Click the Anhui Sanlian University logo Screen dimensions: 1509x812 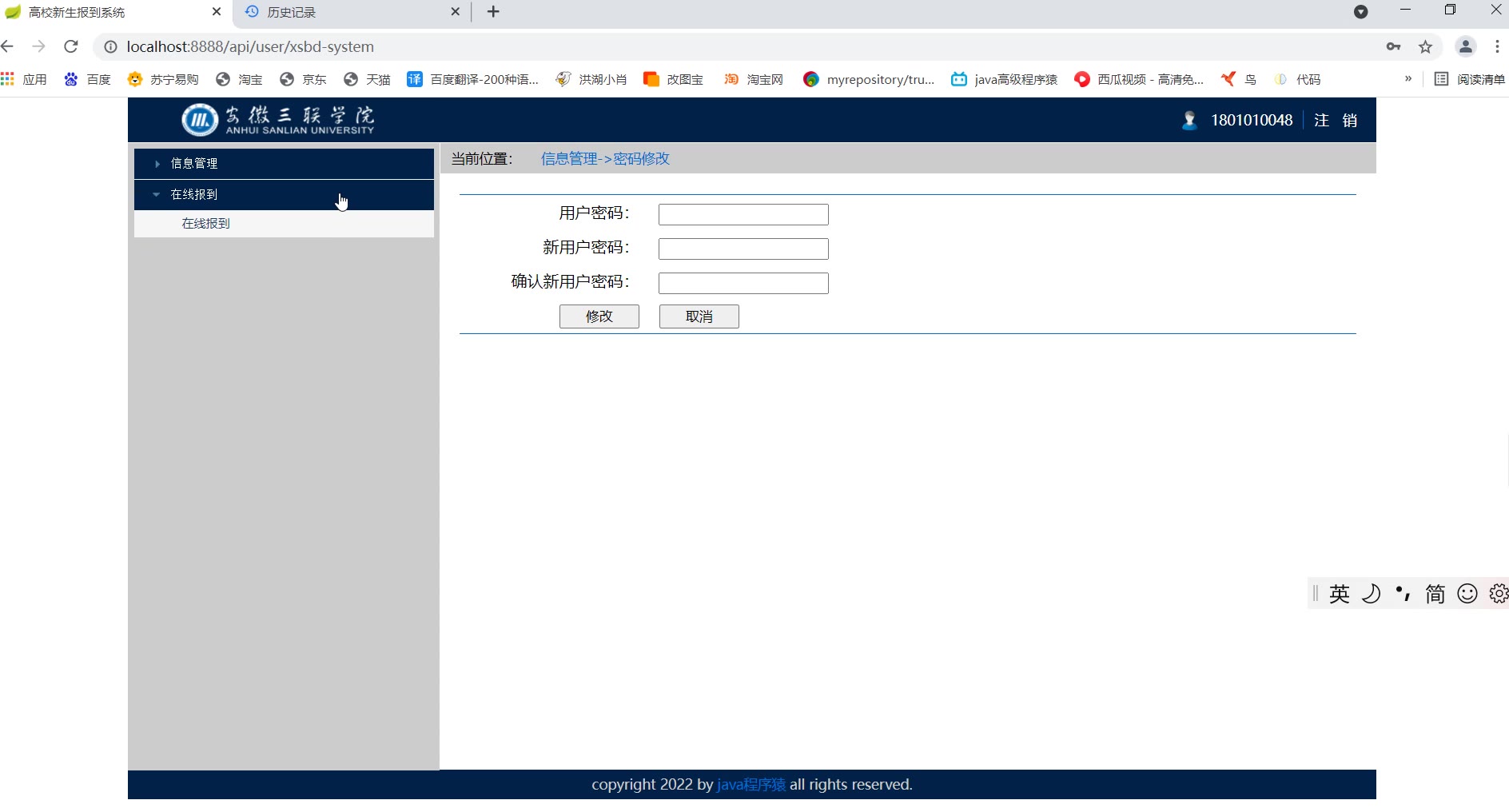tap(277, 120)
